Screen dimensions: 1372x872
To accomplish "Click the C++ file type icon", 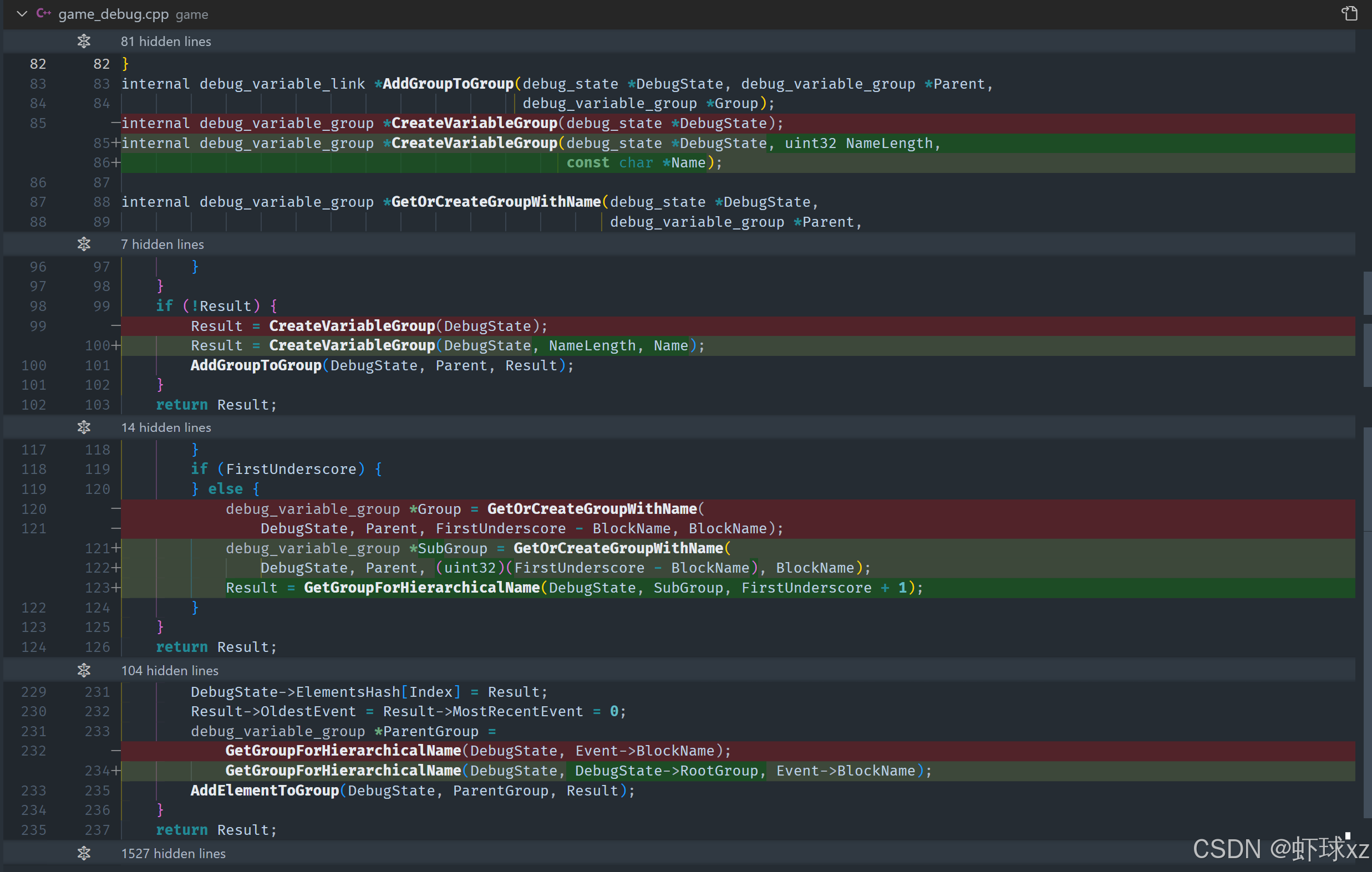I will [x=44, y=14].
